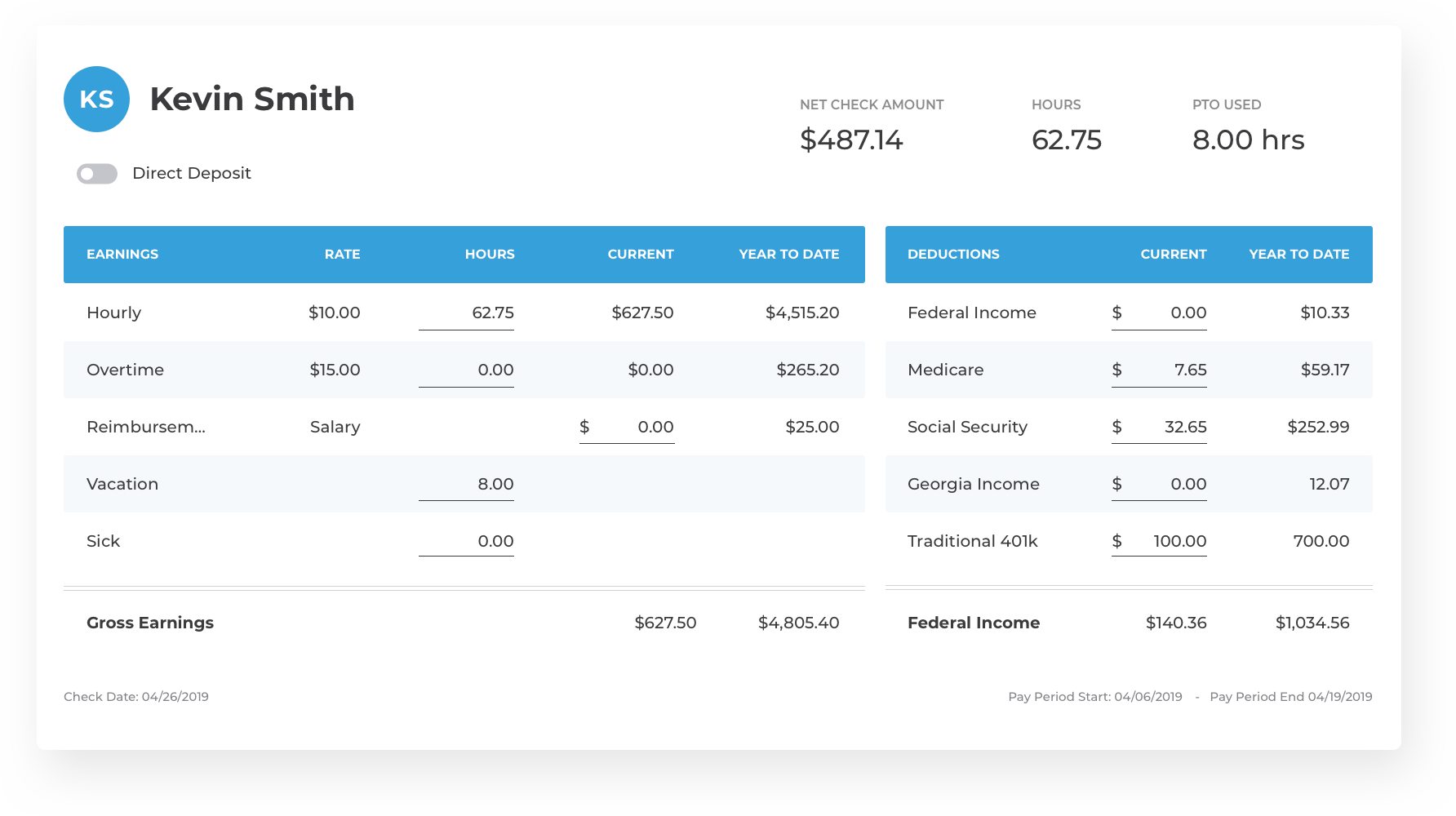1456x816 pixels.
Task: Edit Federal Income current deduction field
Action: 1159,313
